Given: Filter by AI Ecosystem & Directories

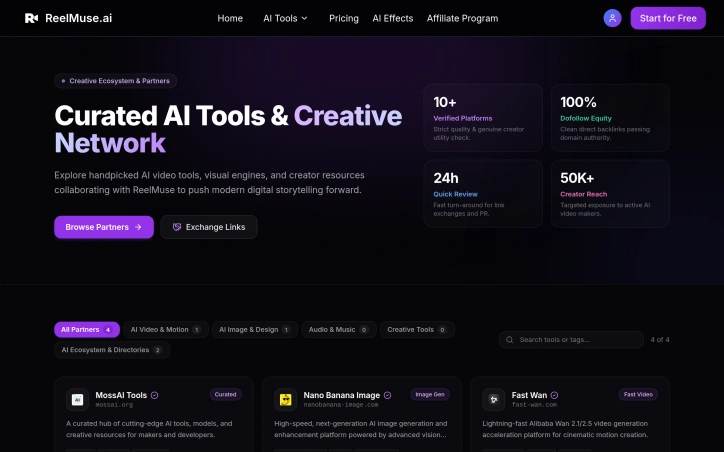Looking at the screenshot, I should tap(112, 350).
